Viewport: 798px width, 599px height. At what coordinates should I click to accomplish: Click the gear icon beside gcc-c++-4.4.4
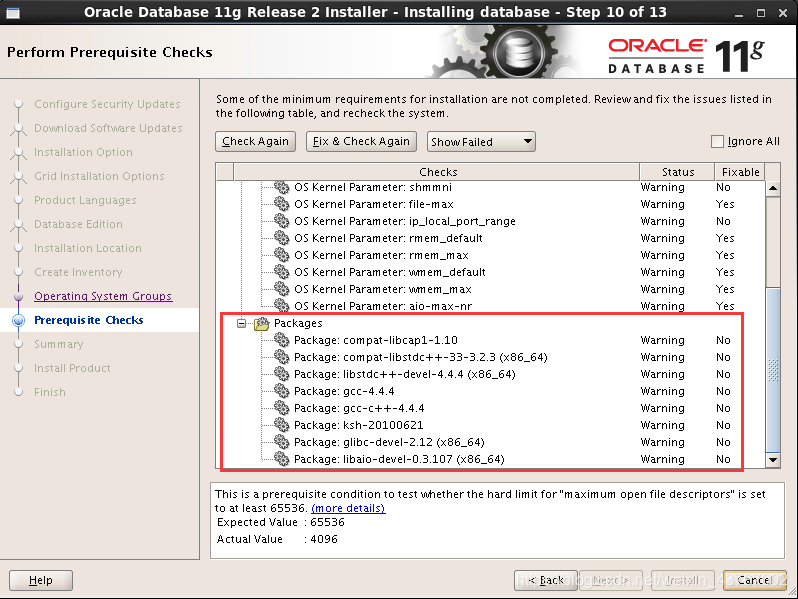[281, 408]
